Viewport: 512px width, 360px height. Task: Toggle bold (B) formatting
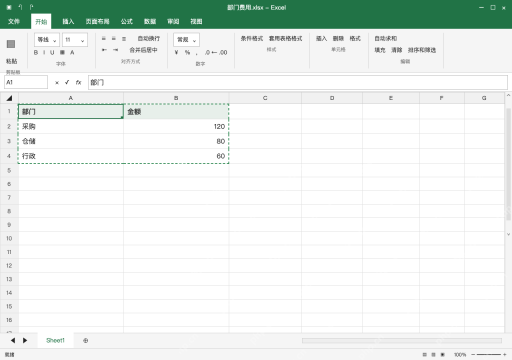[x=36, y=52]
